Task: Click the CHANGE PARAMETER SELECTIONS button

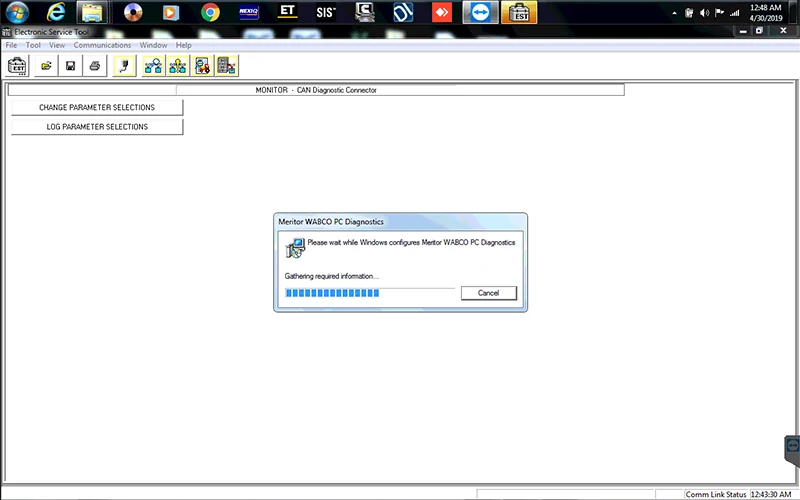Action: point(97,108)
